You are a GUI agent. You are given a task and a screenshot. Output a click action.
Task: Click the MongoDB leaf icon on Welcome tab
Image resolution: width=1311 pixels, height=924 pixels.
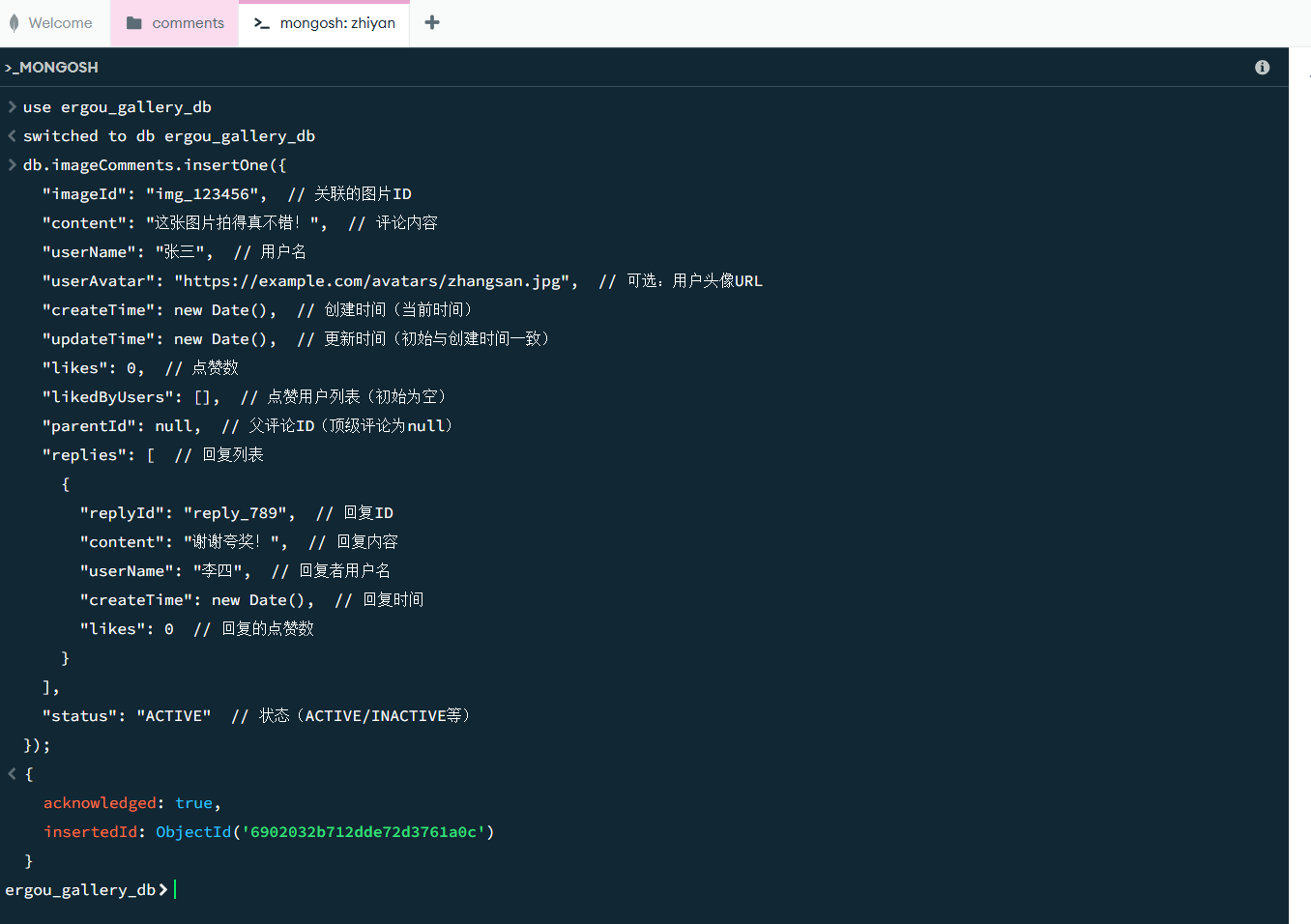[x=14, y=23]
